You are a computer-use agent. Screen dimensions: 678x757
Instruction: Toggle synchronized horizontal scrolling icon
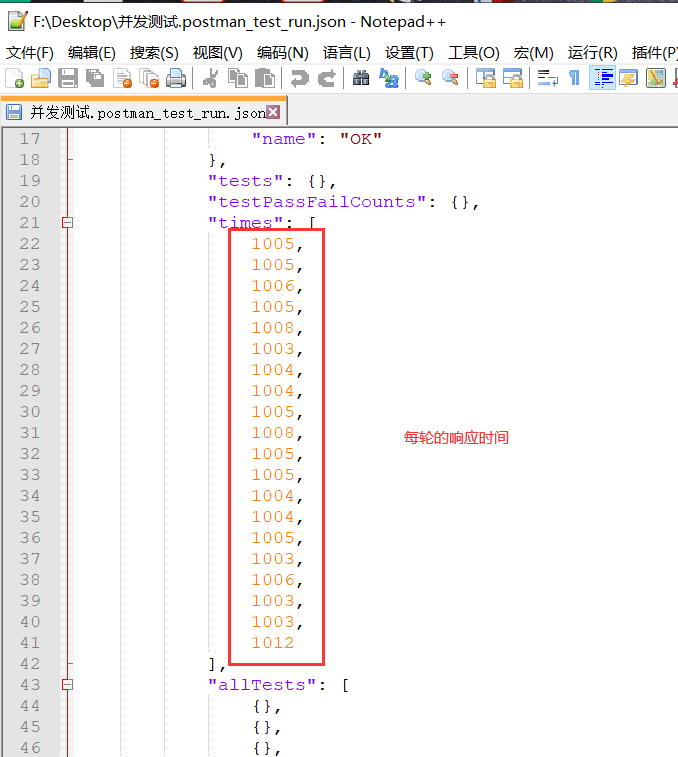512,78
